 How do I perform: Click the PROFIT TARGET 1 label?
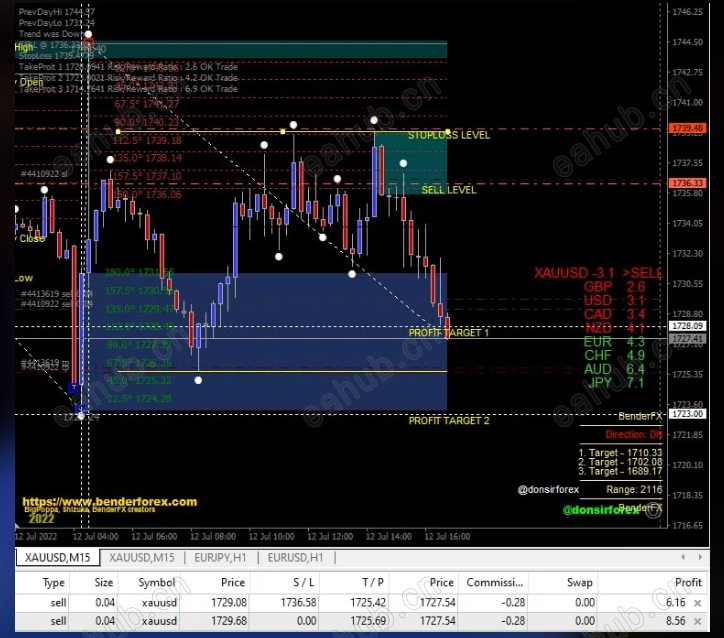pyautogui.click(x=449, y=333)
